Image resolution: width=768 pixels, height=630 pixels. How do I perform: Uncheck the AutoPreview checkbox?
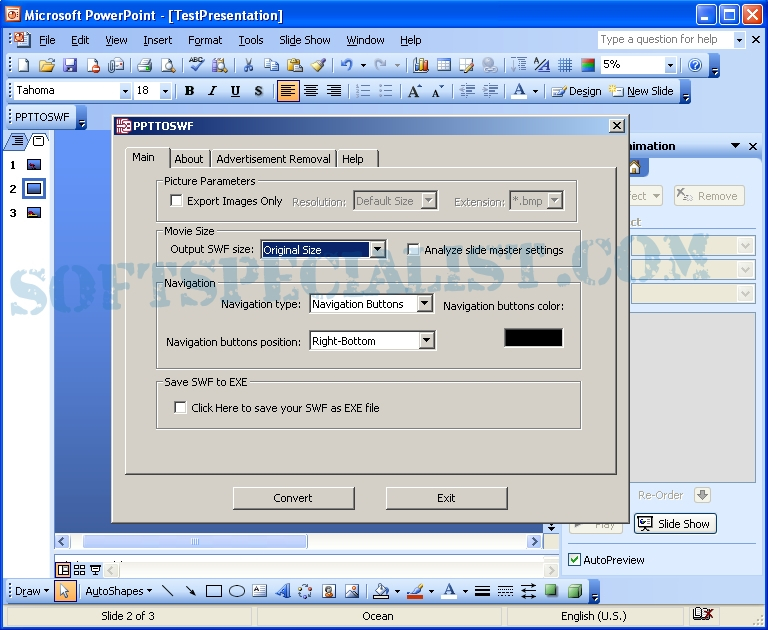(574, 559)
